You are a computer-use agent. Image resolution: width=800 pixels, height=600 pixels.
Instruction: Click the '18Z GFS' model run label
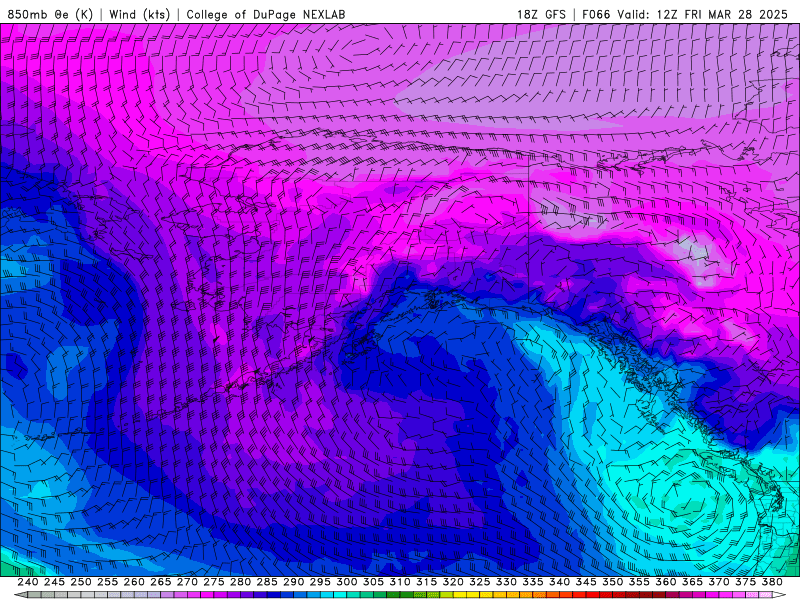coord(541,14)
